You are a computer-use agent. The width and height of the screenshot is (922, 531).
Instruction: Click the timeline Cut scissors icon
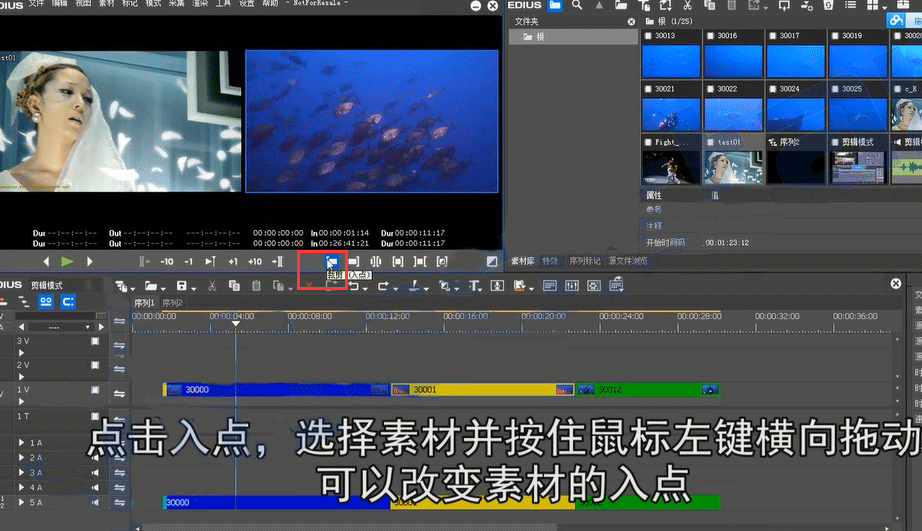coord(212,286)
